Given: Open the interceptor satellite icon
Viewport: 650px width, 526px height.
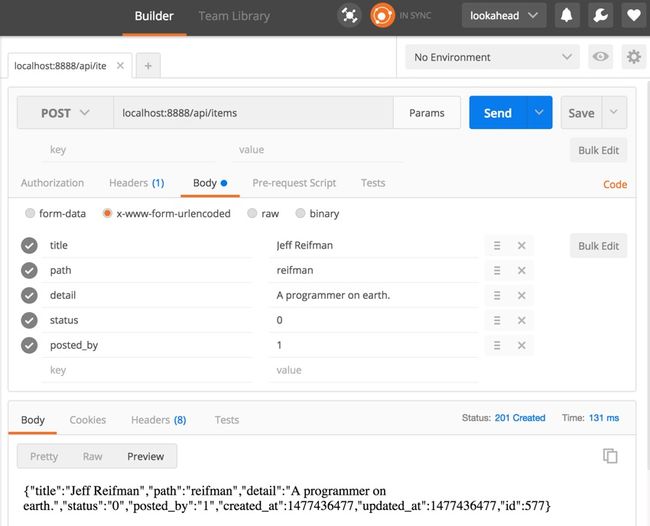Looking at the screenshot, I should coord(349,16).
